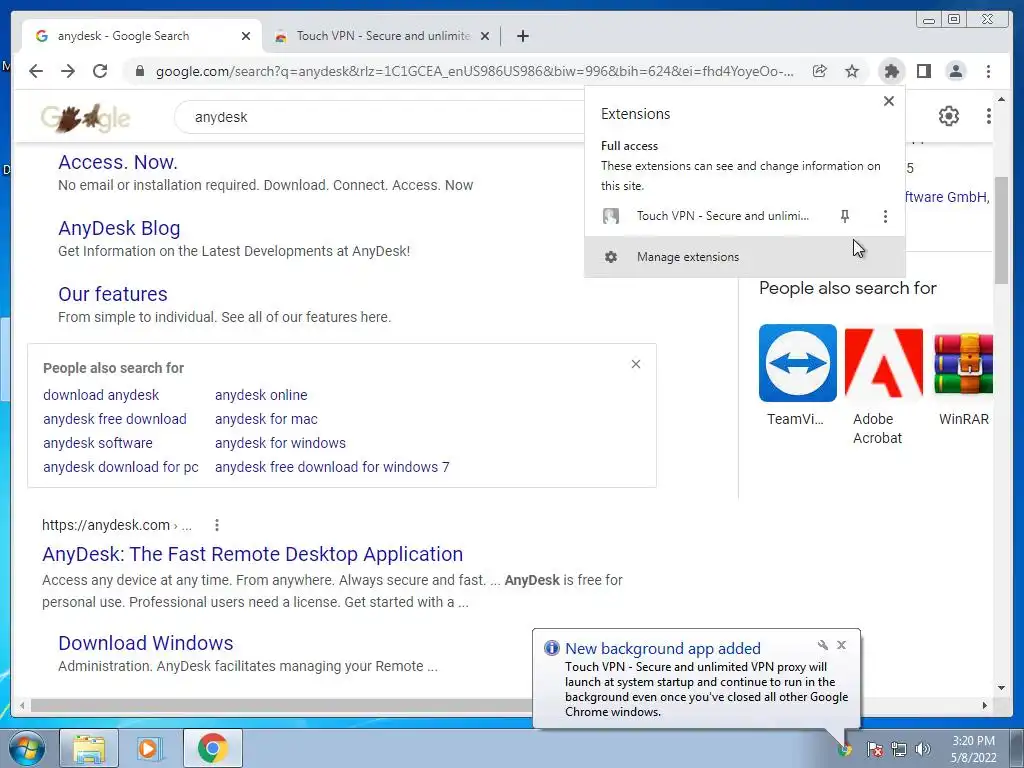Open the Our features link
The height and width of the screenshot is (768, 1024).
click(112, 294)
